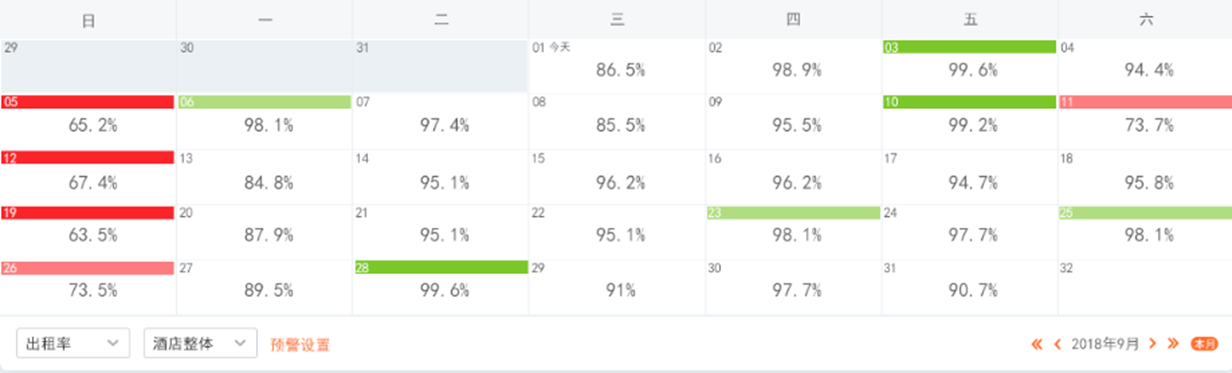
Task: Select the pink bar on day 26
Action: coord(88,268)
